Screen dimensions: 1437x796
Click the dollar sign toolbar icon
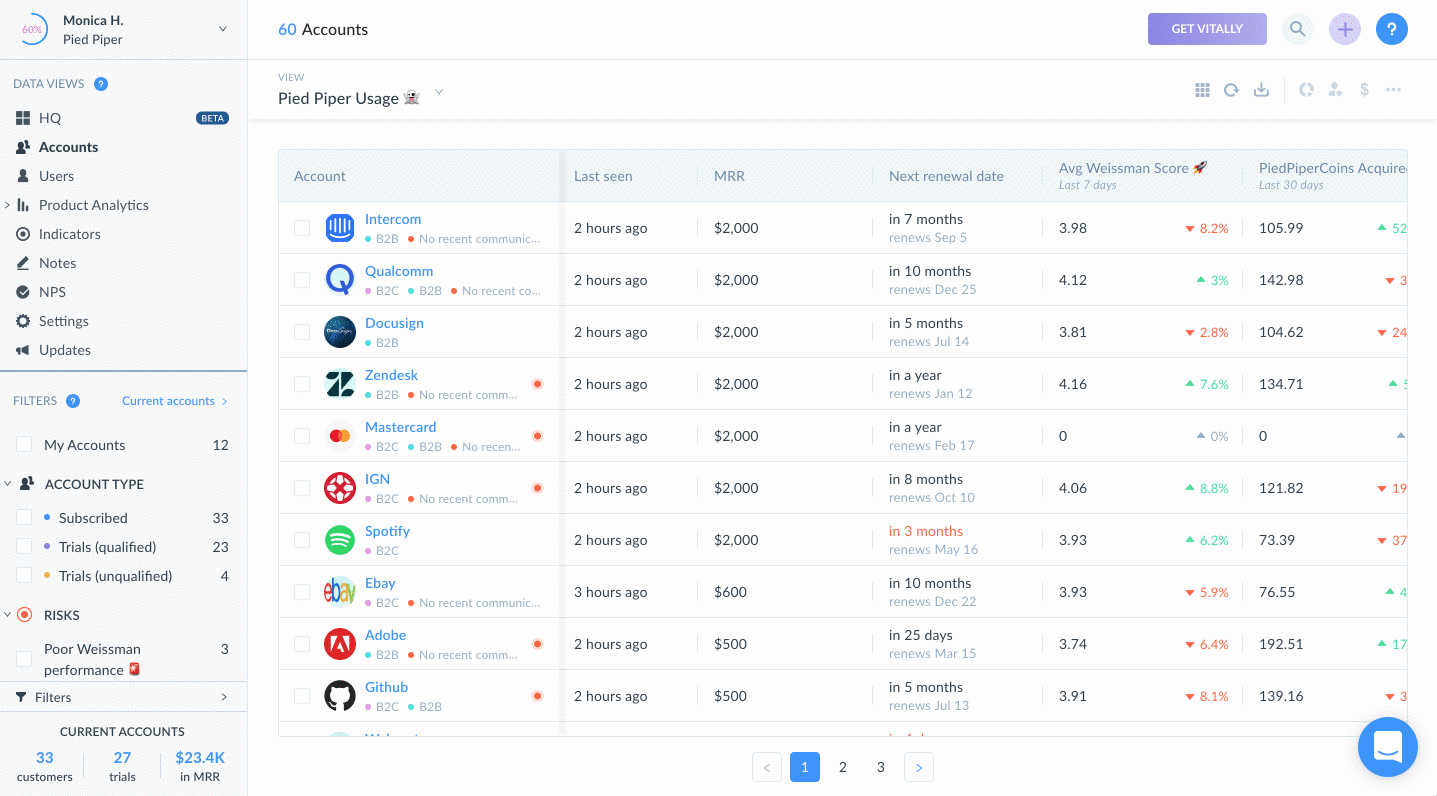point(1364,90)
